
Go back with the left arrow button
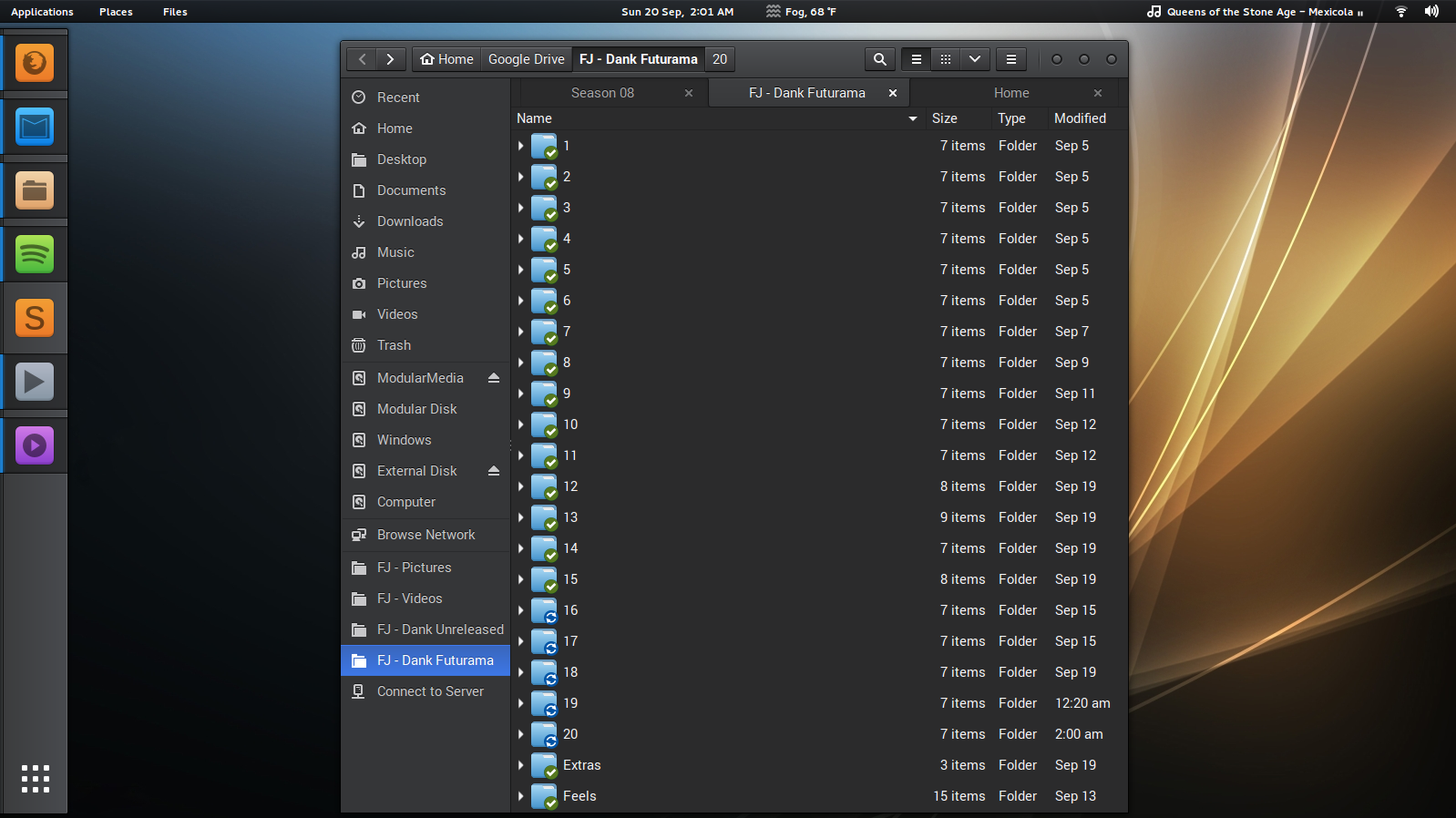click(x=363, y=59)
